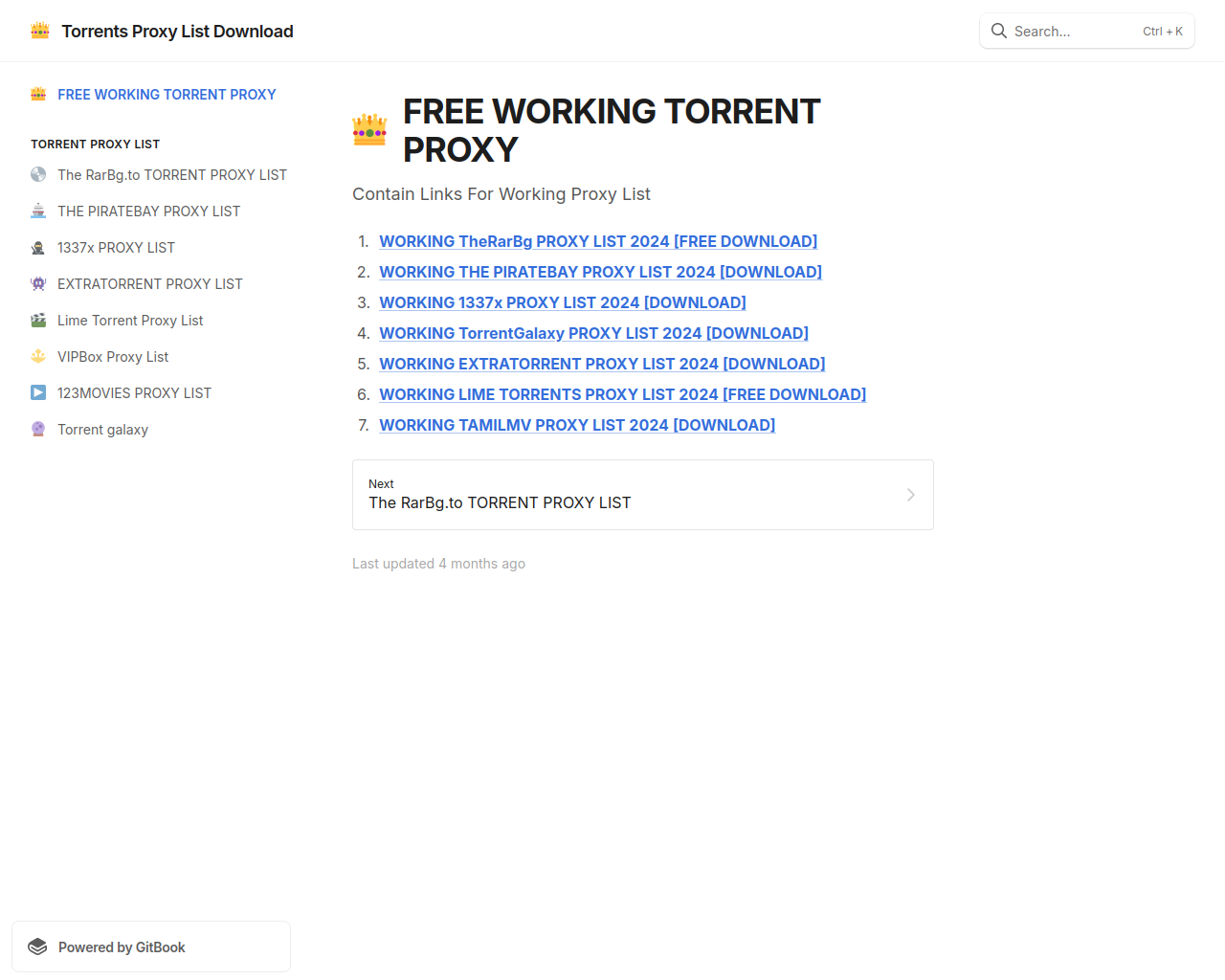The image size is (1225, 980).
Task: Click the crown logo in header
Action: coord(40,31)
